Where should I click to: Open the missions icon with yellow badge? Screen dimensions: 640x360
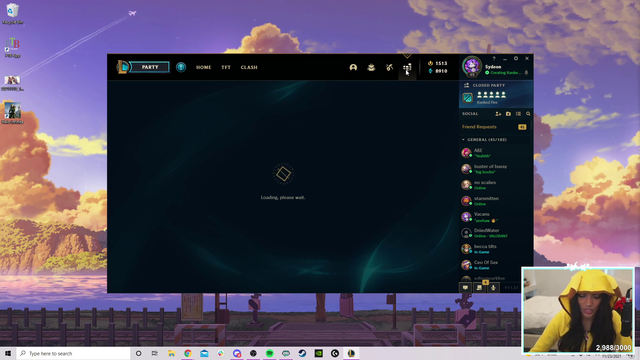tap(480, 287)
